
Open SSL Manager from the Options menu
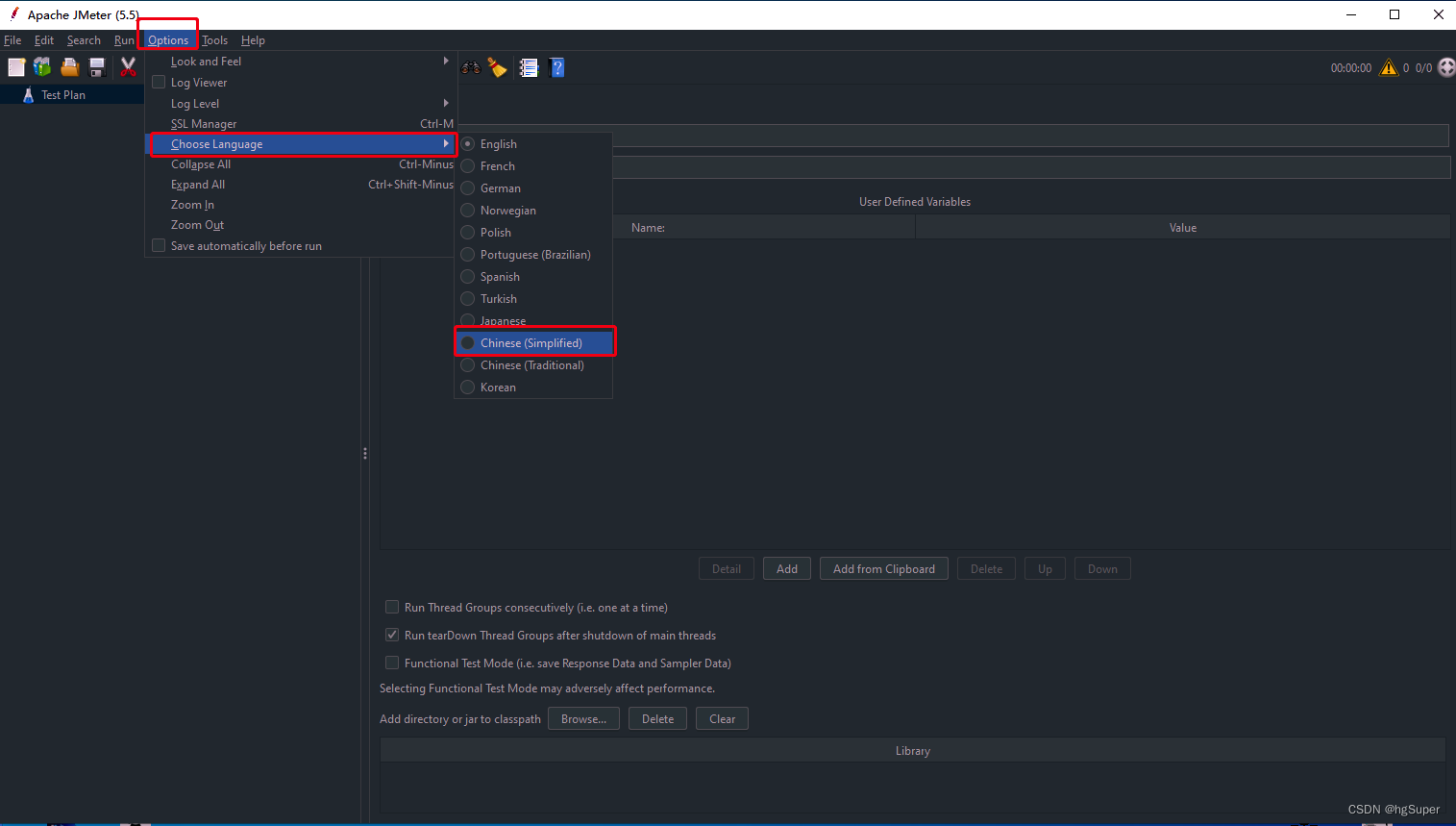pos(301,124)
